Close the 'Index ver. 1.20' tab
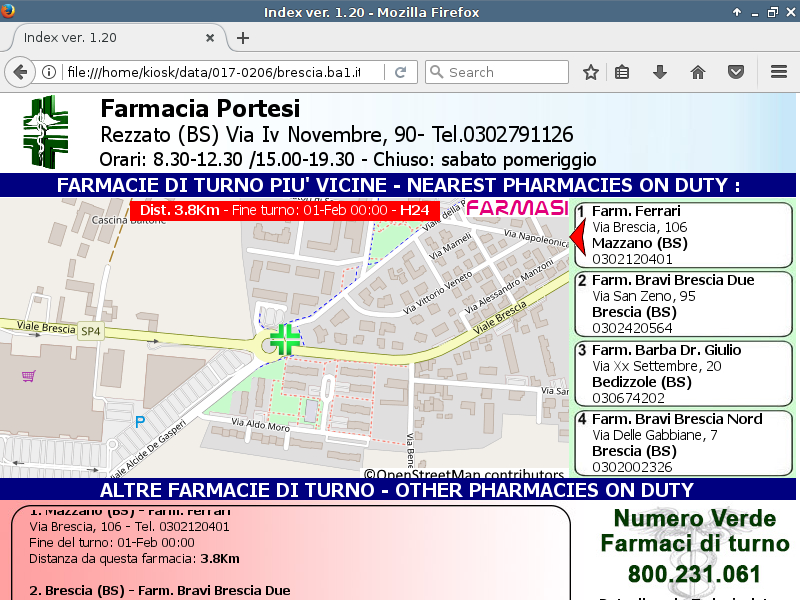 pyautogui.click(x=210, y=38)
